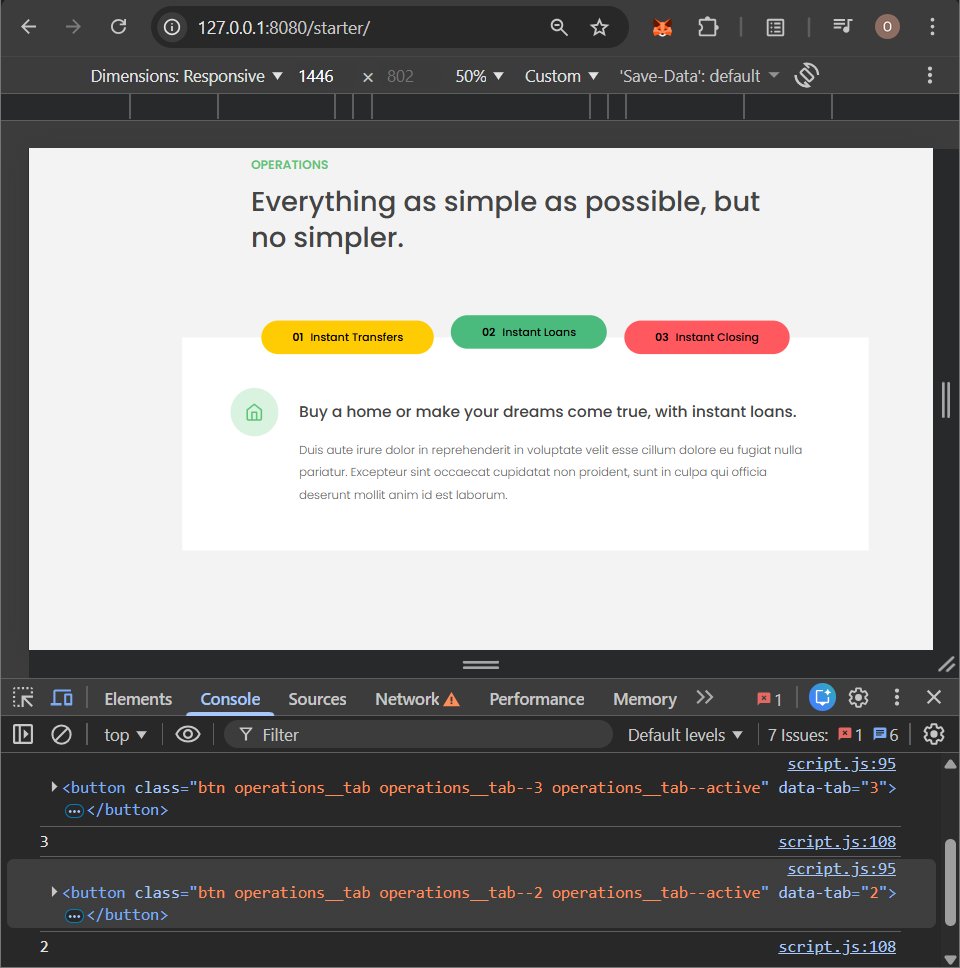Switch to the Sources tab
This screenshot has width=960, height=968.
(x=317, y=698)
